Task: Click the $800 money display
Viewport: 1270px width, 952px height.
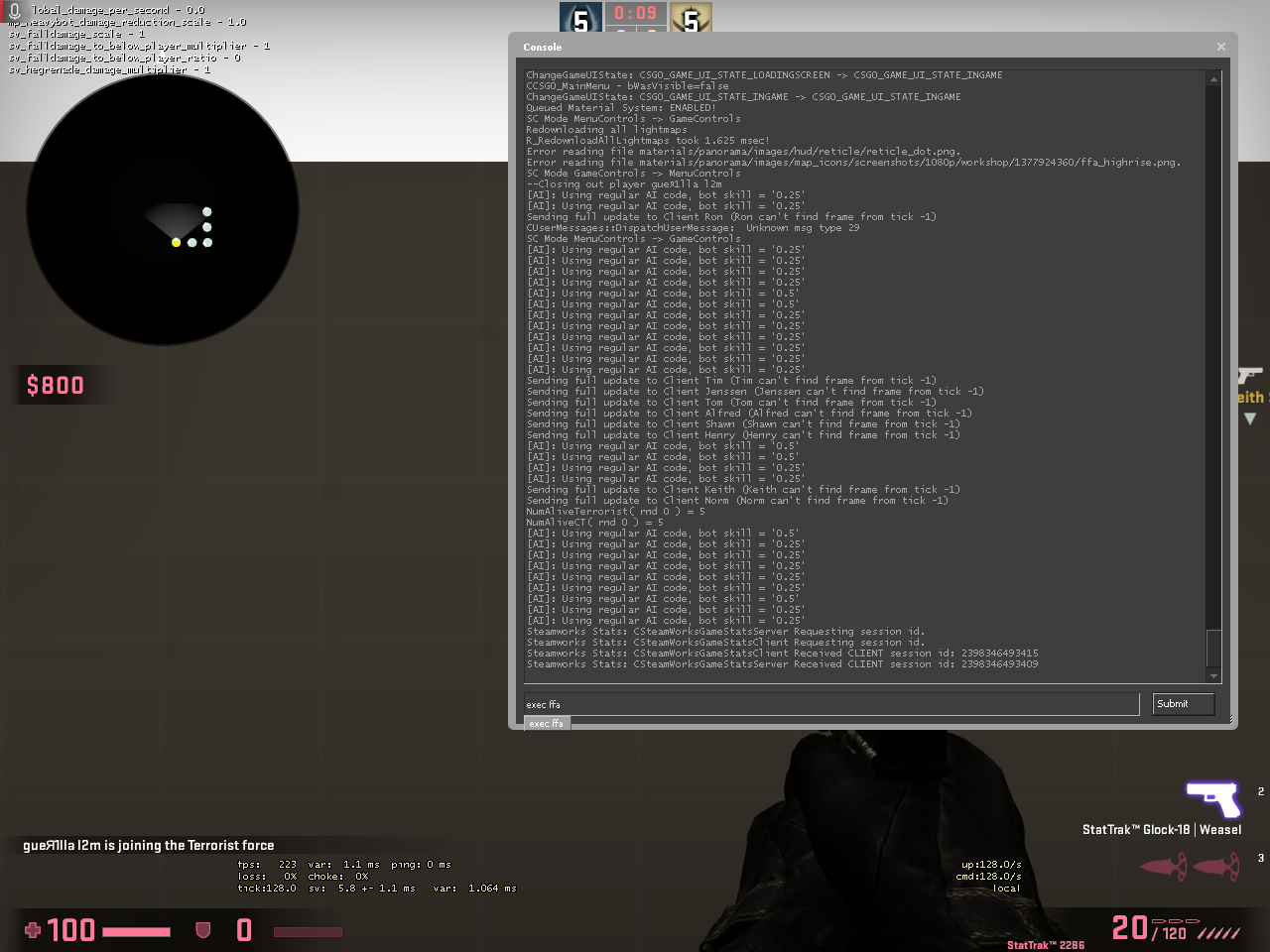Action: point(56,386)
